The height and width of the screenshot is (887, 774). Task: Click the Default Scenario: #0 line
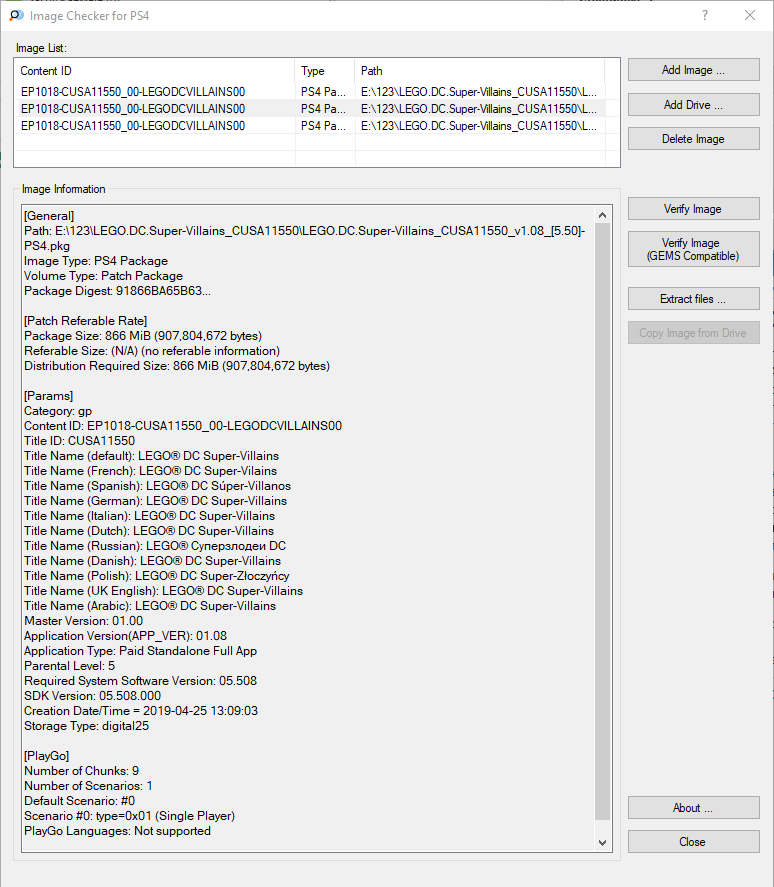click(80, 800)
